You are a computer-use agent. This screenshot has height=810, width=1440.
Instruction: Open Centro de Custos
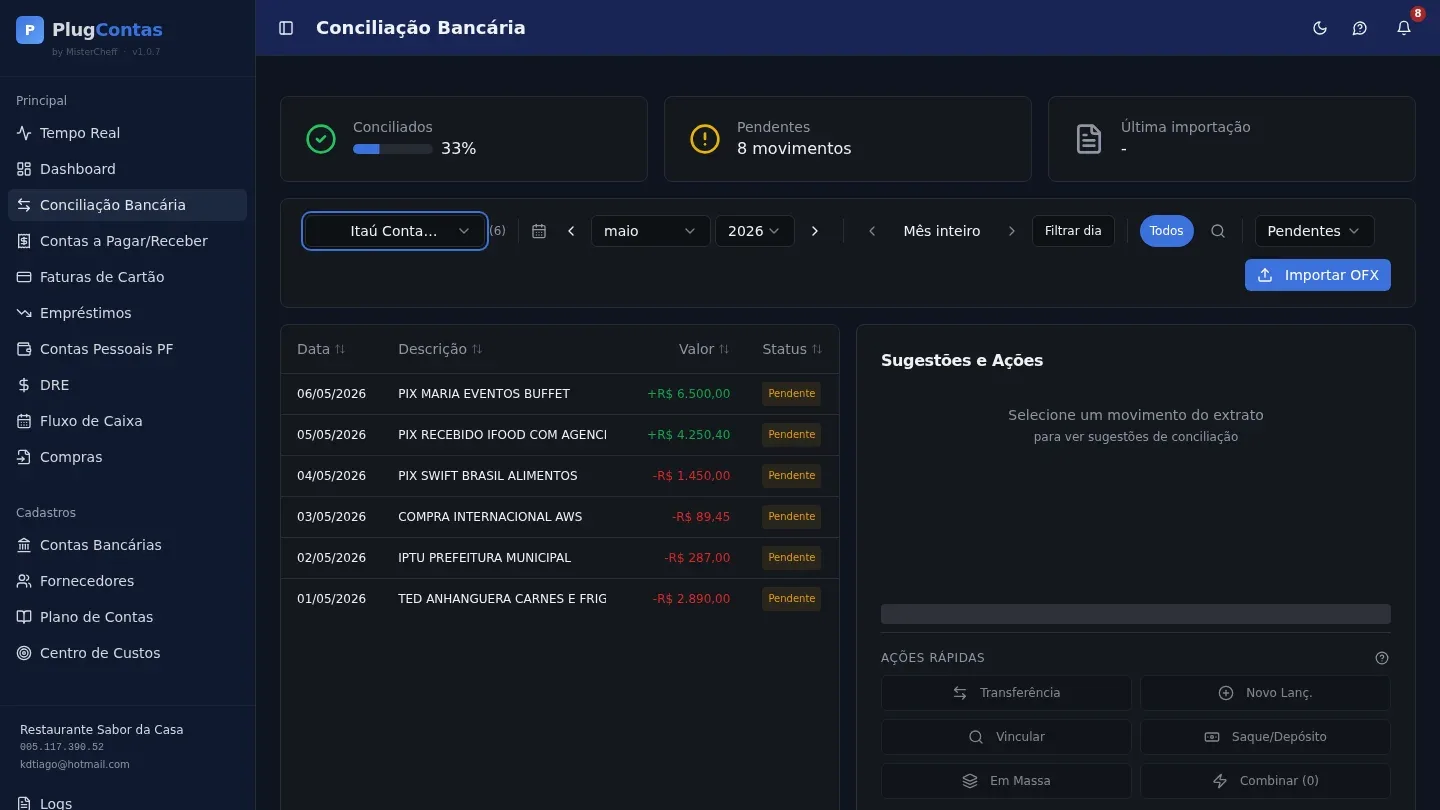point(127,653)
